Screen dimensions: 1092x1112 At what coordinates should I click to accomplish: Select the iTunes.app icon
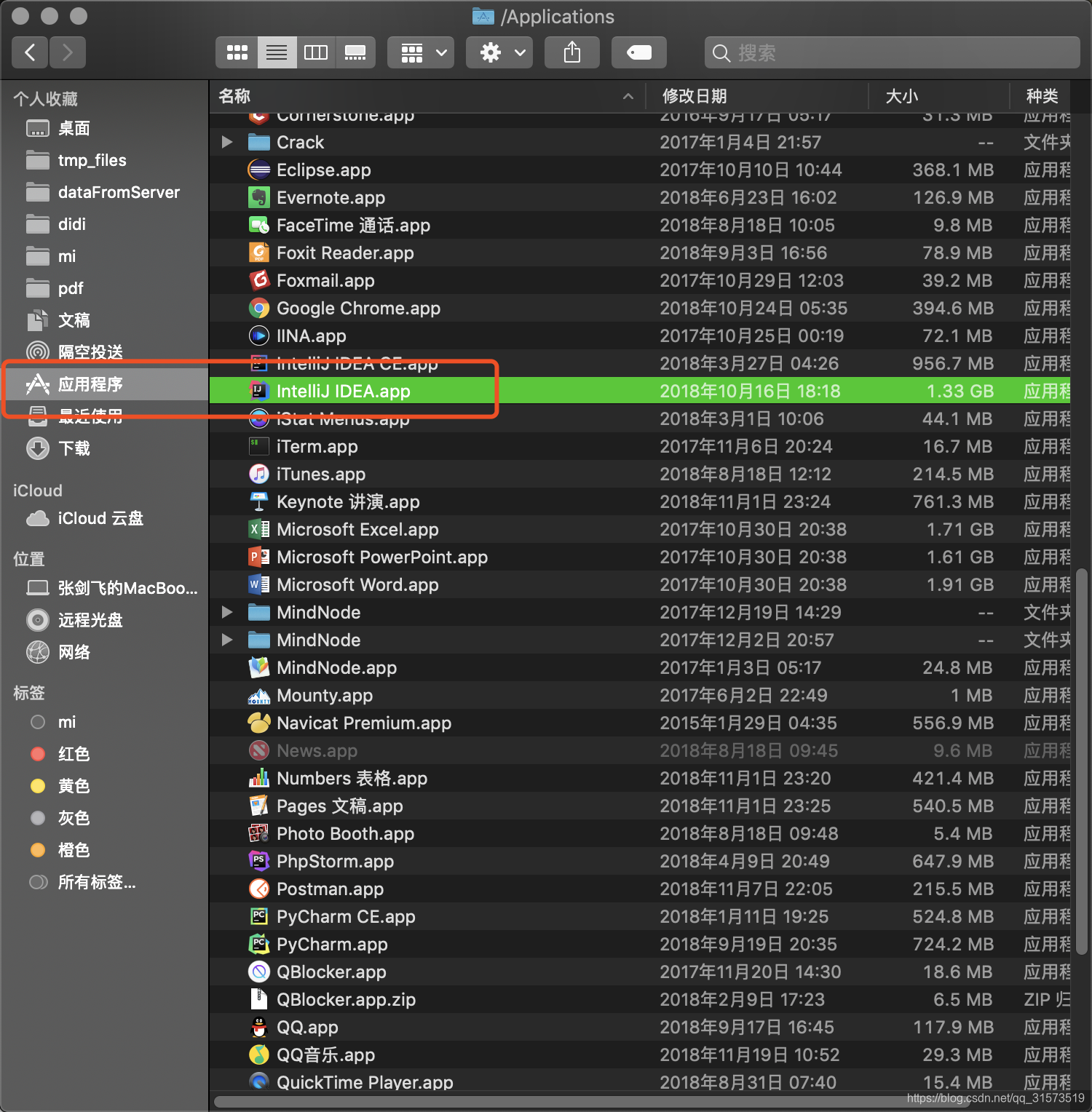[x=259, y=474]
